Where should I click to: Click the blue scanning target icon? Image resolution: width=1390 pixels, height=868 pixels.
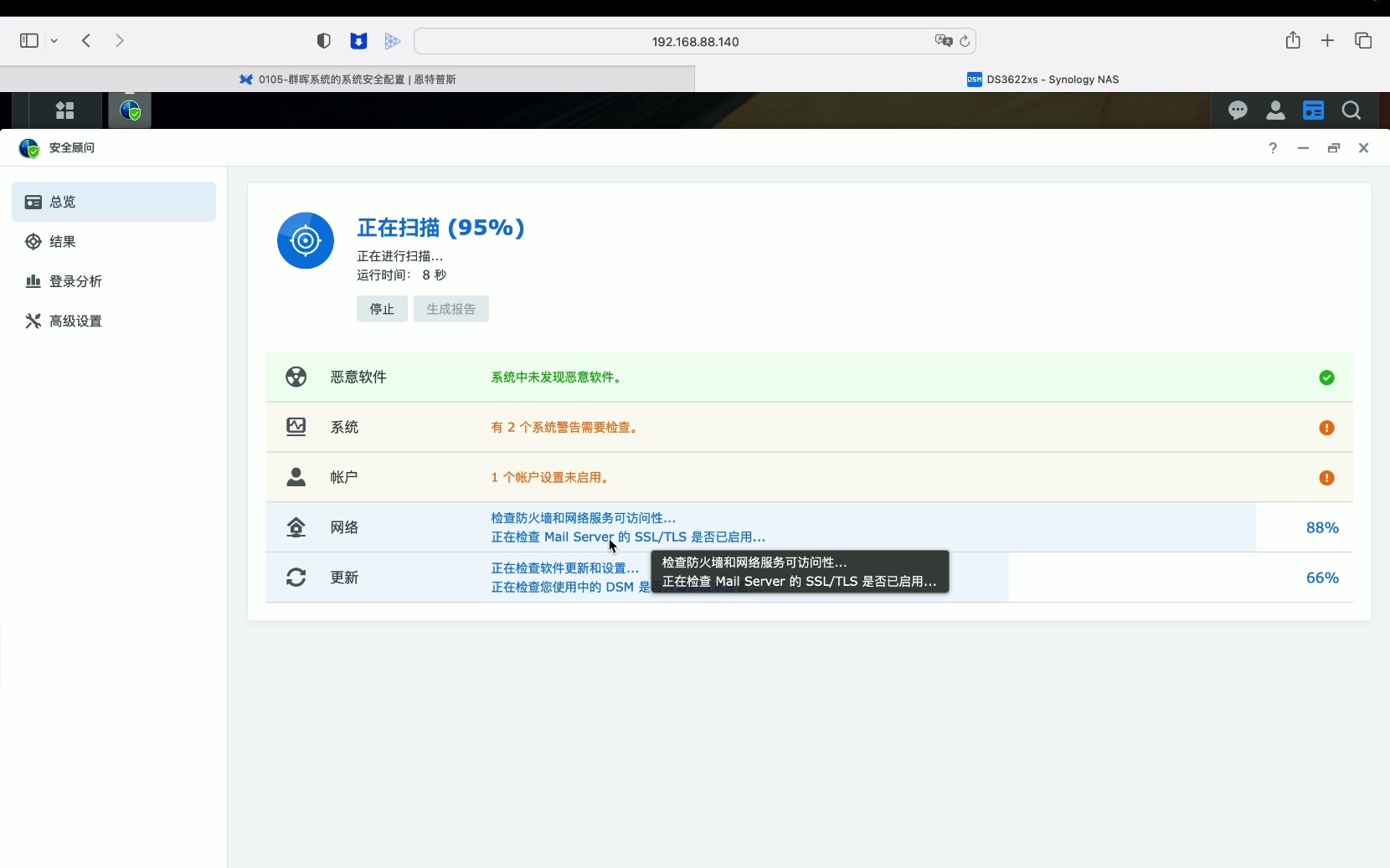306,240
